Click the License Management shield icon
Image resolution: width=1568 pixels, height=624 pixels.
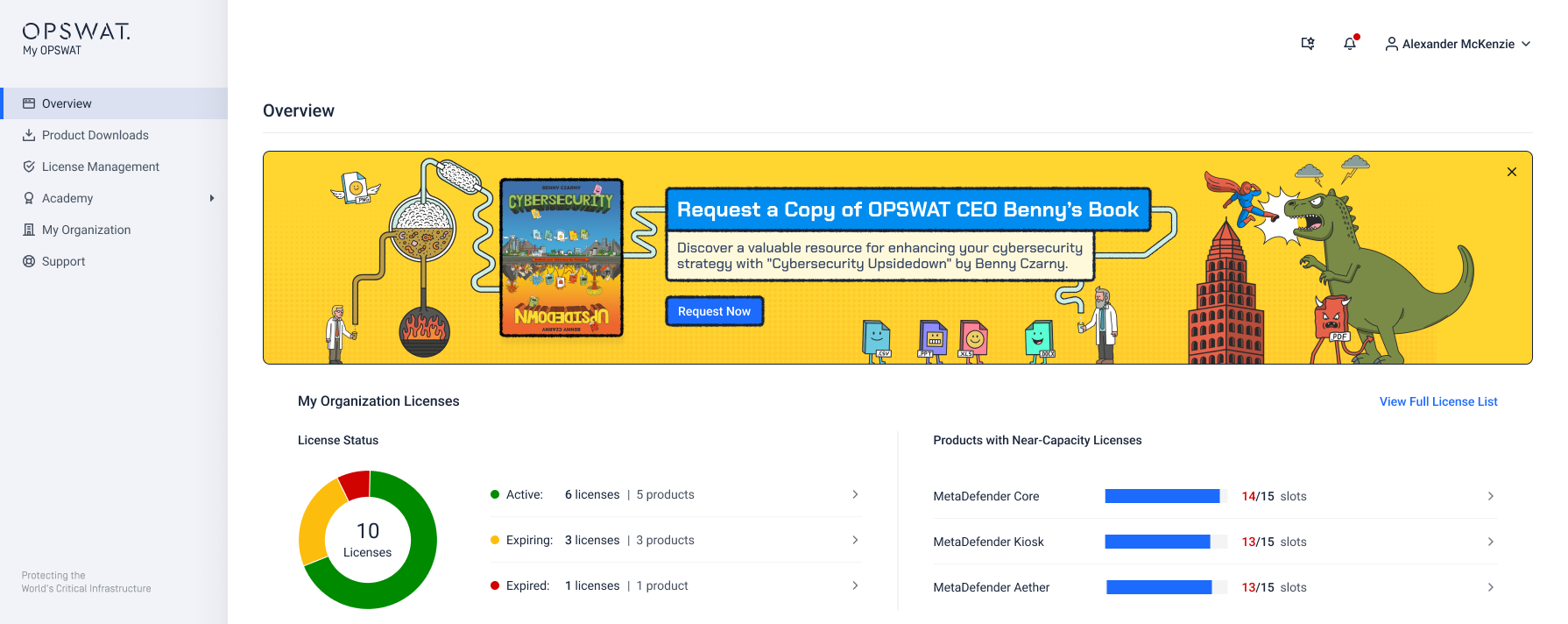(29, 167)
